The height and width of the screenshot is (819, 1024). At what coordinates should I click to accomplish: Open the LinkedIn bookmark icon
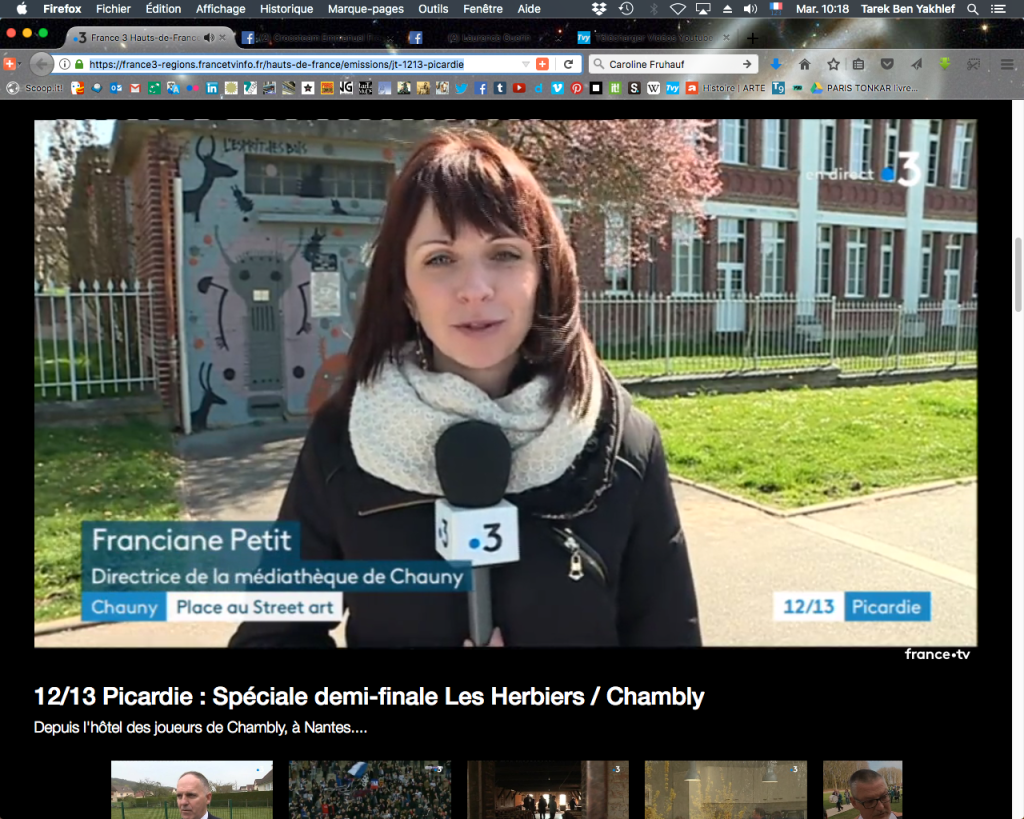(x=212, y=88)
